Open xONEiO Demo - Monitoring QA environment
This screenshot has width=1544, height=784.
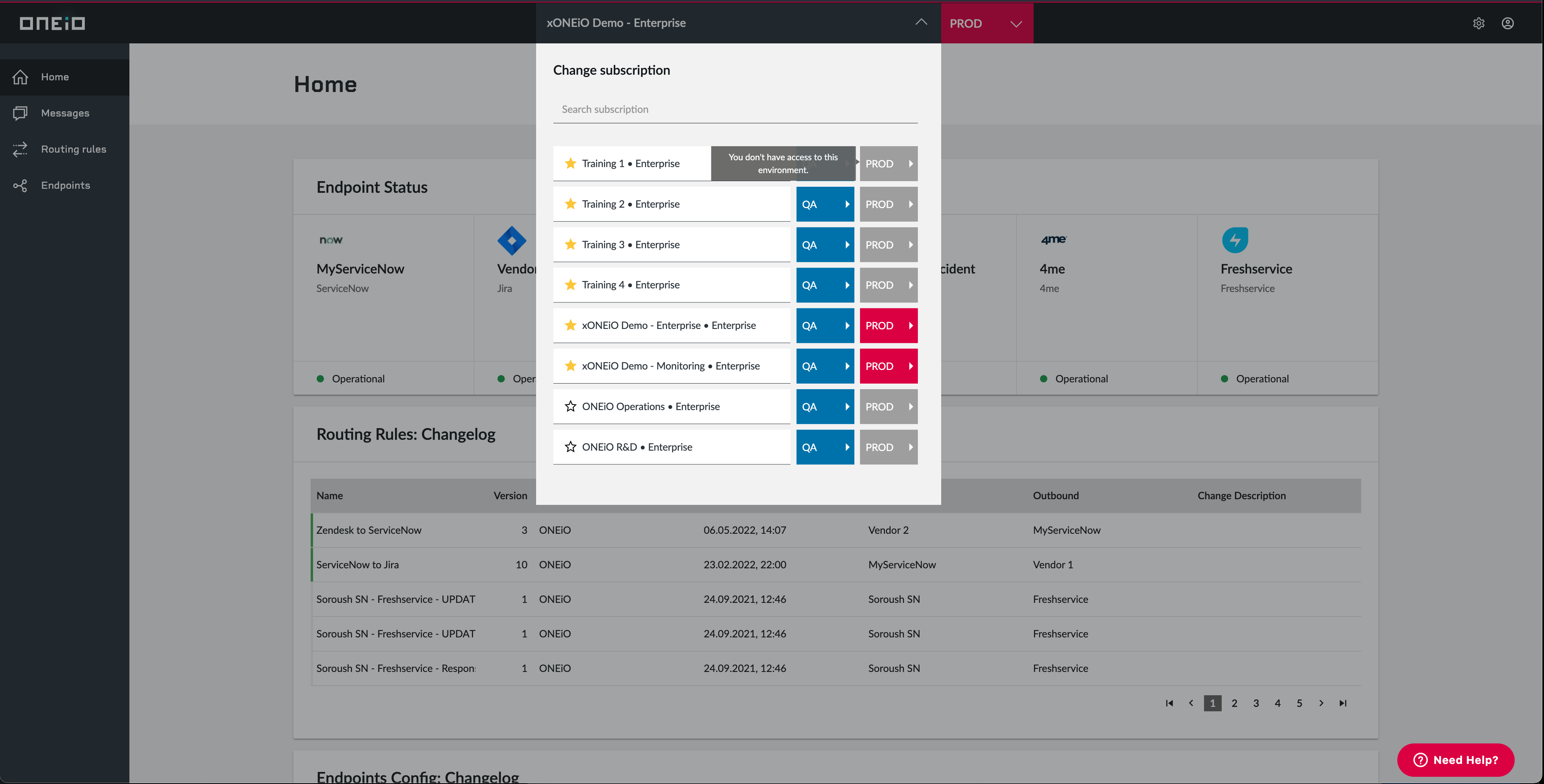click(x=825, y=366)
